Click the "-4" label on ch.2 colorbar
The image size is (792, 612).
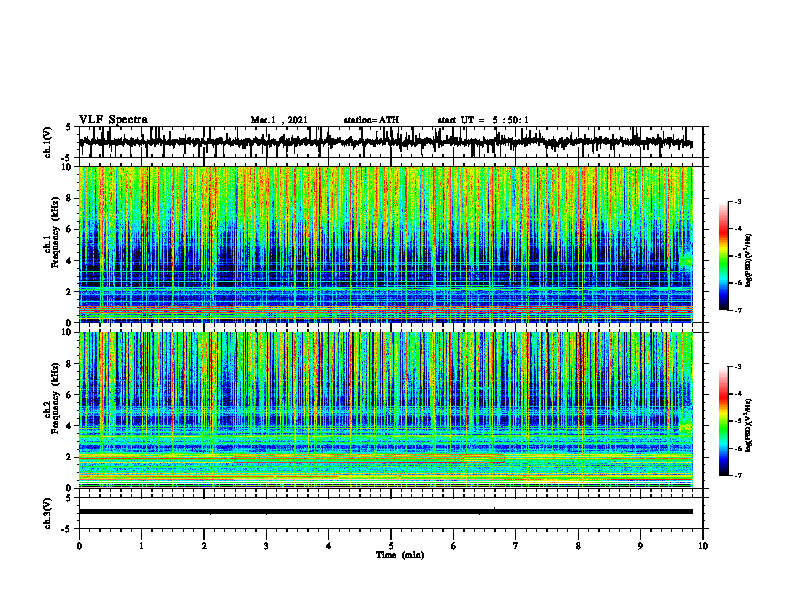738,394
